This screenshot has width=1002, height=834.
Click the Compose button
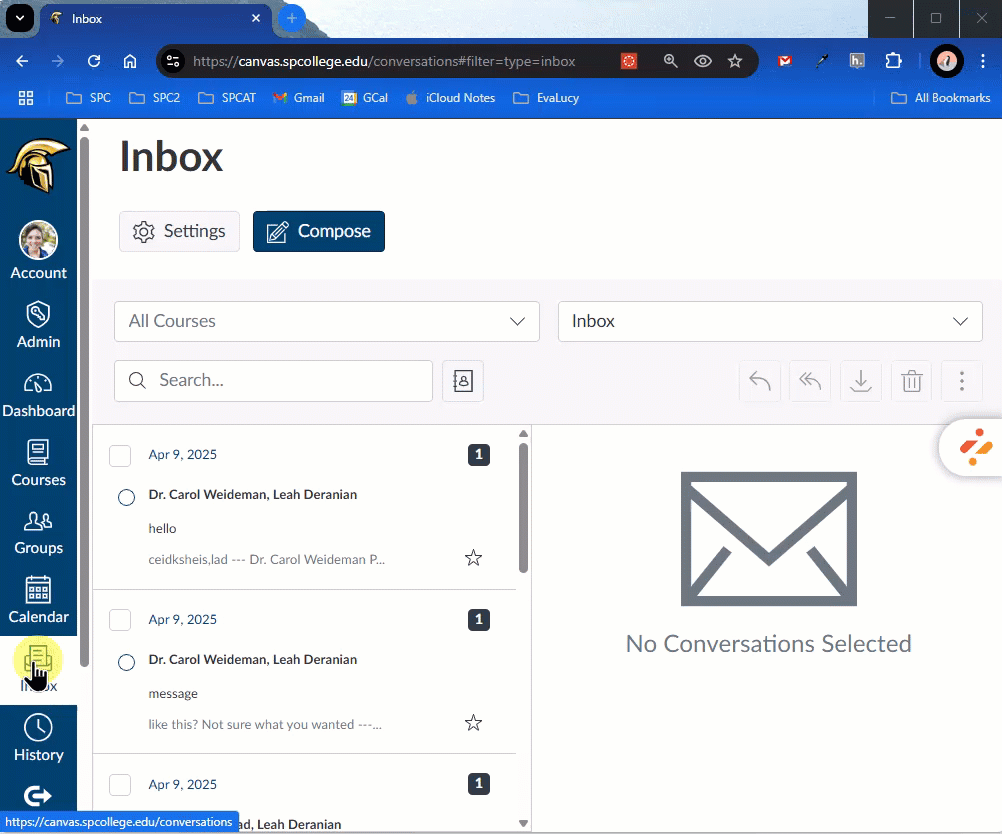pyautogui.click(x=318, y=231)
